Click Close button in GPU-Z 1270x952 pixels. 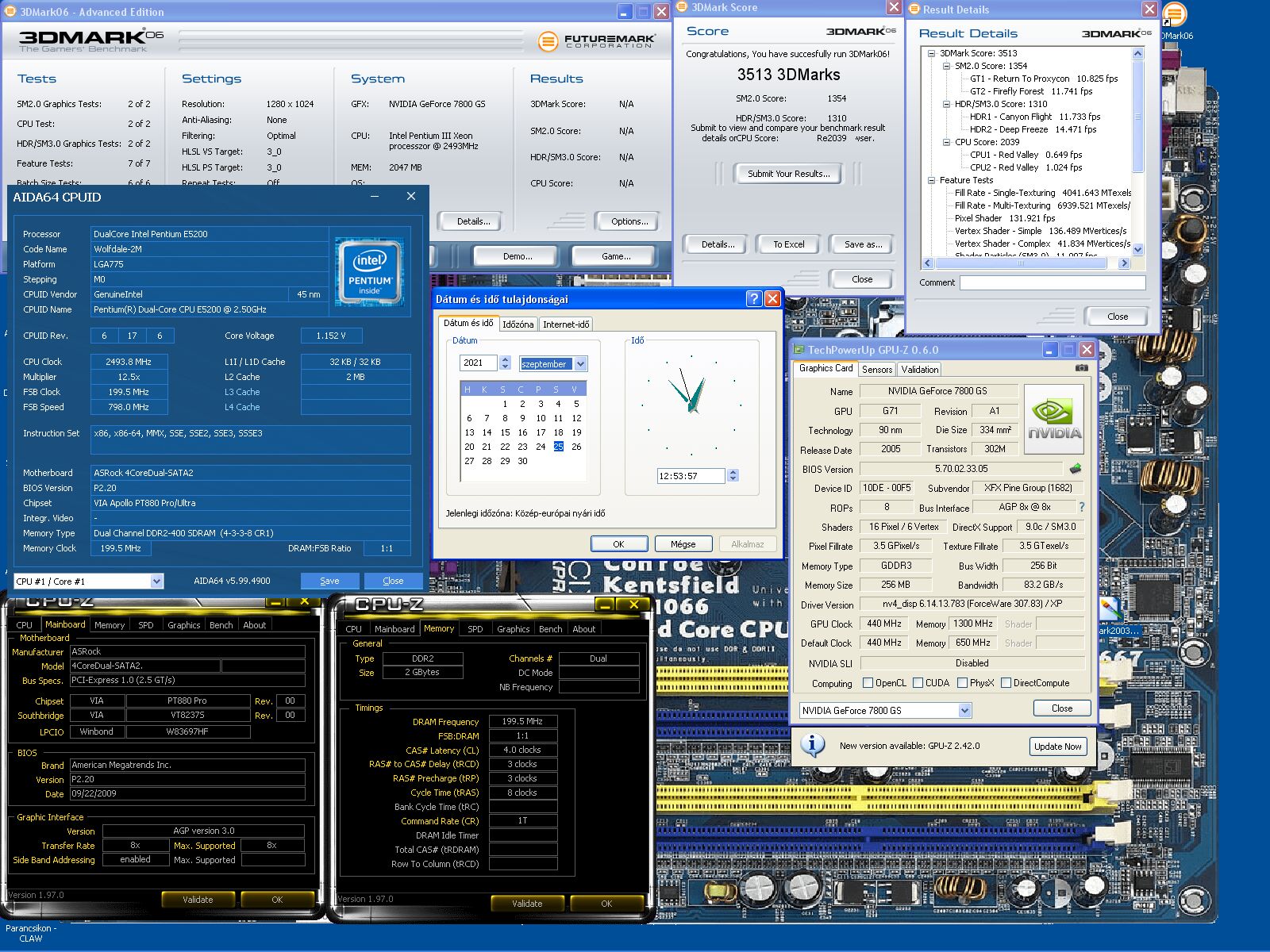[x=1061, y=708]
